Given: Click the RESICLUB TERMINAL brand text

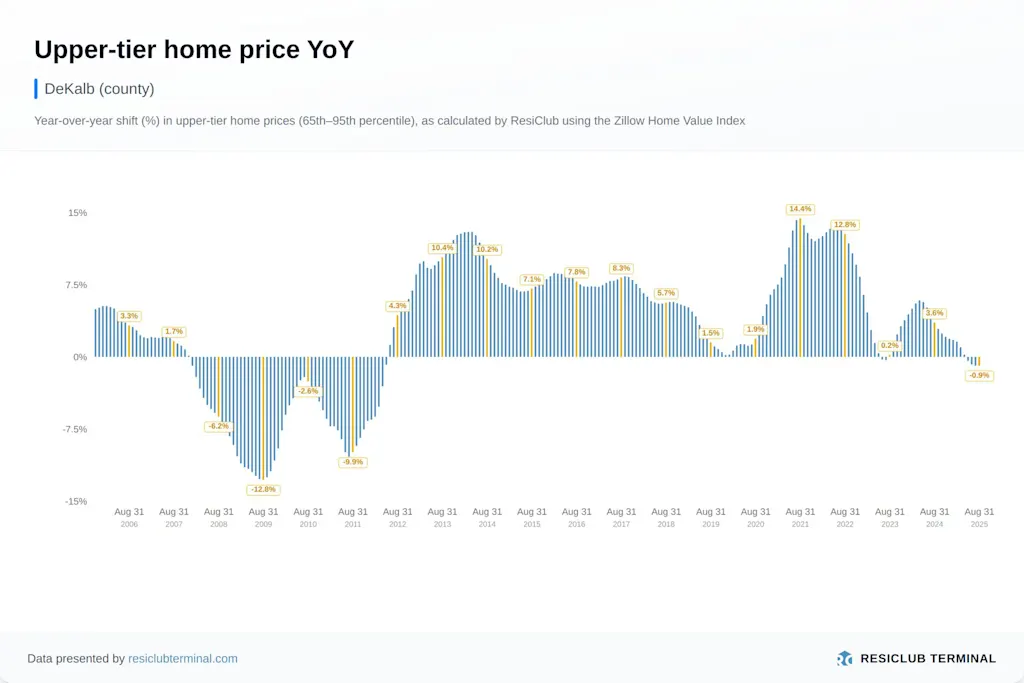Looking at the screenshot, I should (928, 658).
